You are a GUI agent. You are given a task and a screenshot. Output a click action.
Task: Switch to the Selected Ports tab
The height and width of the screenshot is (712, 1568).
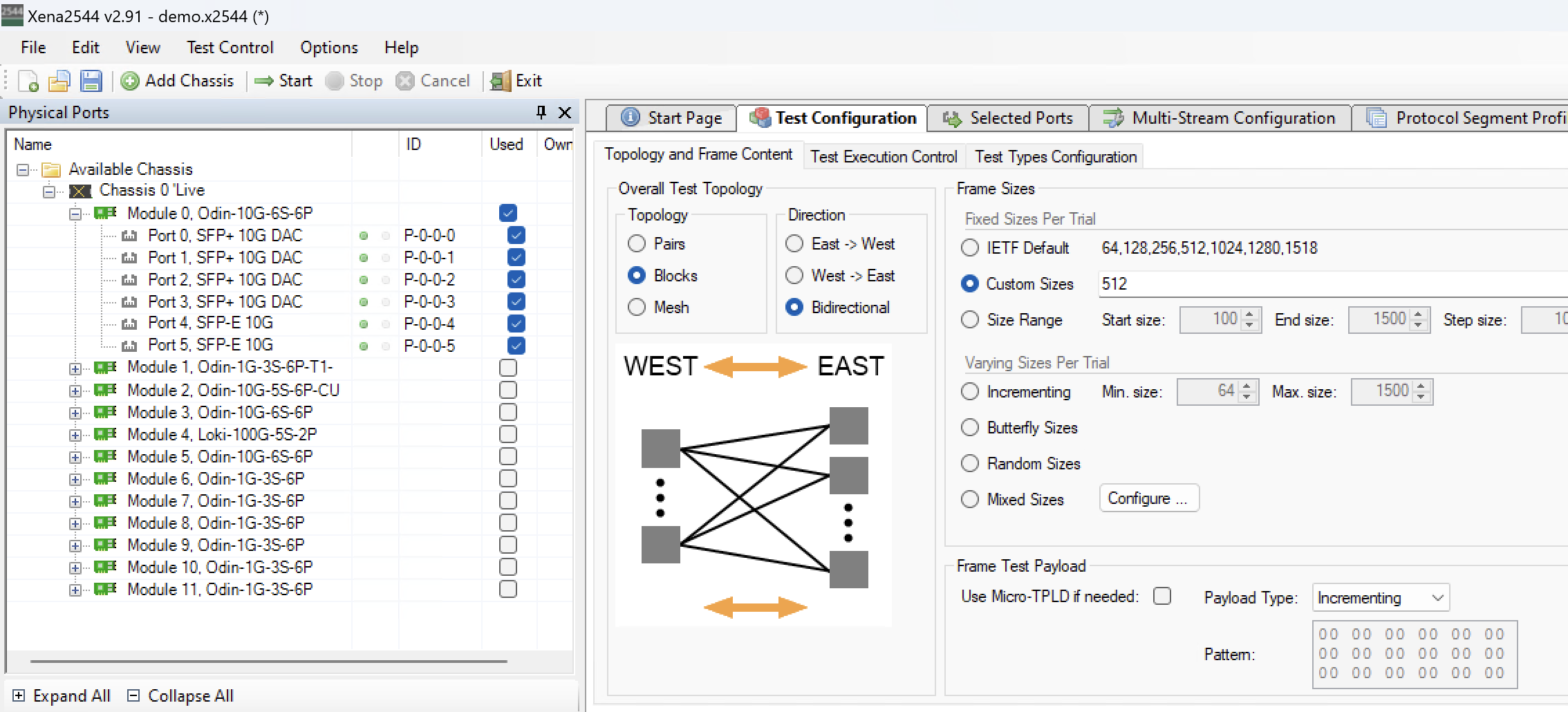coord(1008,118)
